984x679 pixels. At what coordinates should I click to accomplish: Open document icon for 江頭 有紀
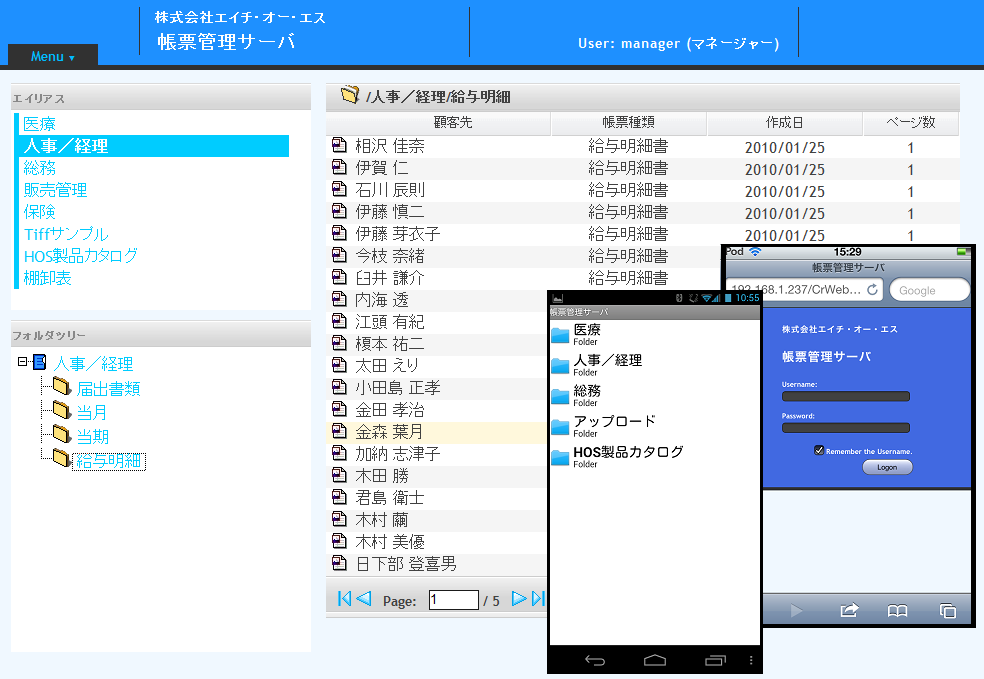pyautogui.click(x=339, y=321)
